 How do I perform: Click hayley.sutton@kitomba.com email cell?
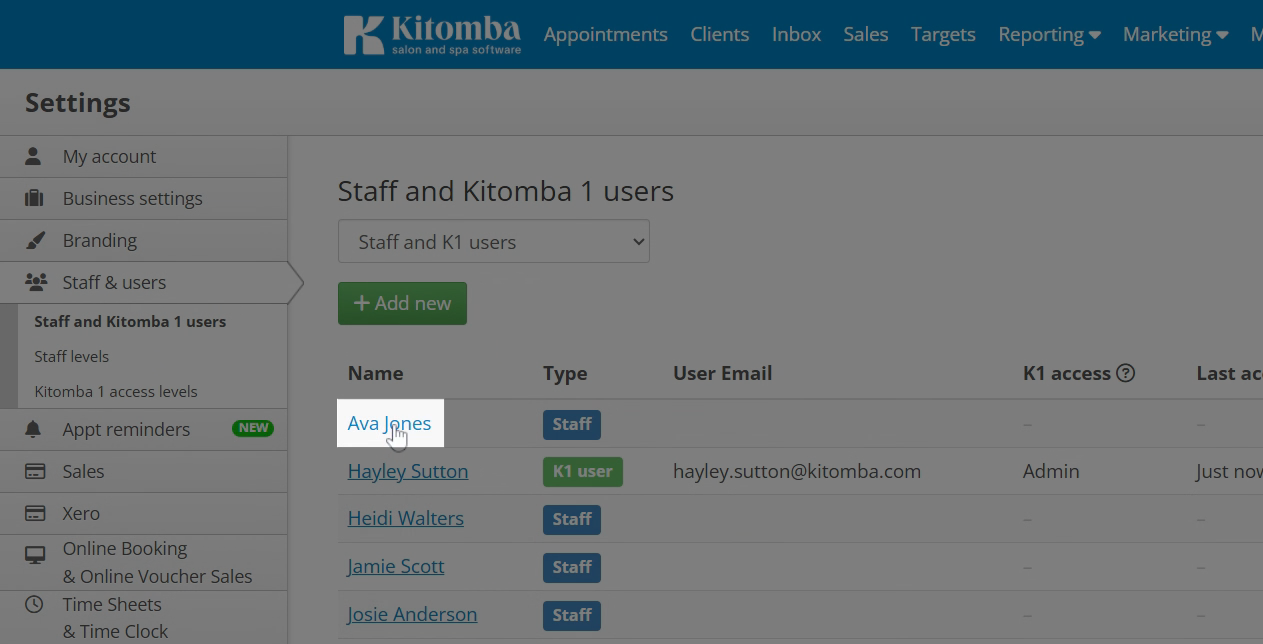[x=797, y=471]
